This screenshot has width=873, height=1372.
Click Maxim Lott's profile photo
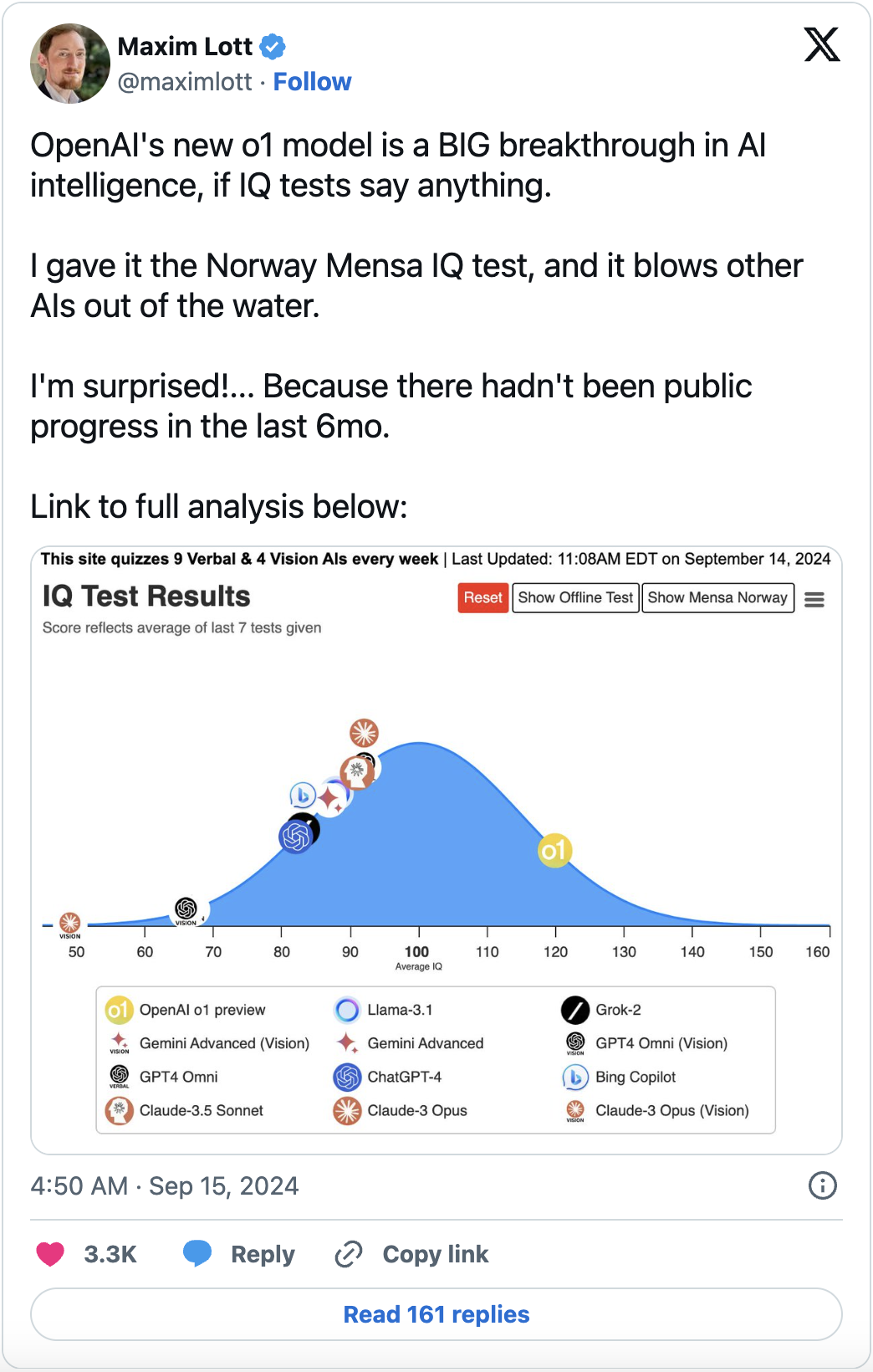coord(70,64)
